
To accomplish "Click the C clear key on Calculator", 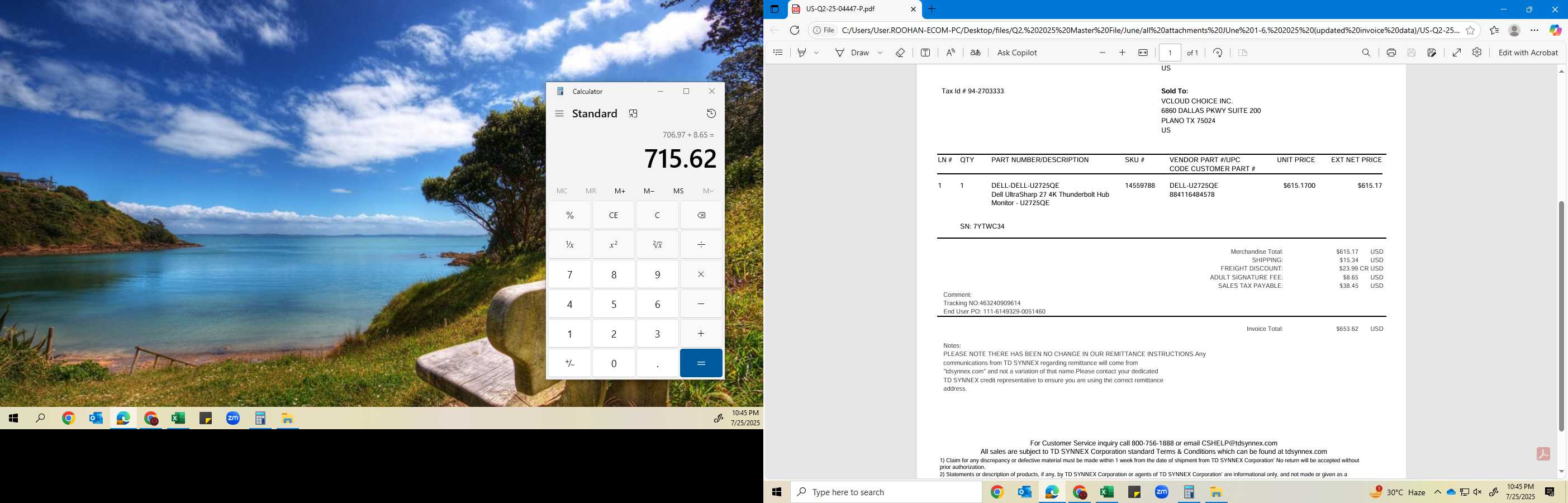I will [x=657, y=215].
